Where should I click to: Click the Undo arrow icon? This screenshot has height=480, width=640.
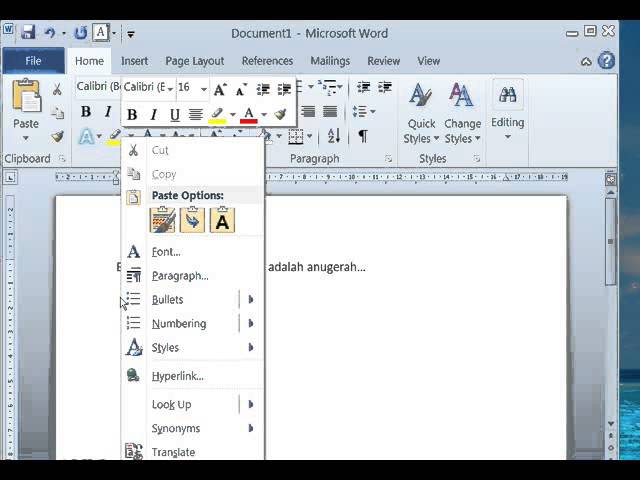pos(50,33)
